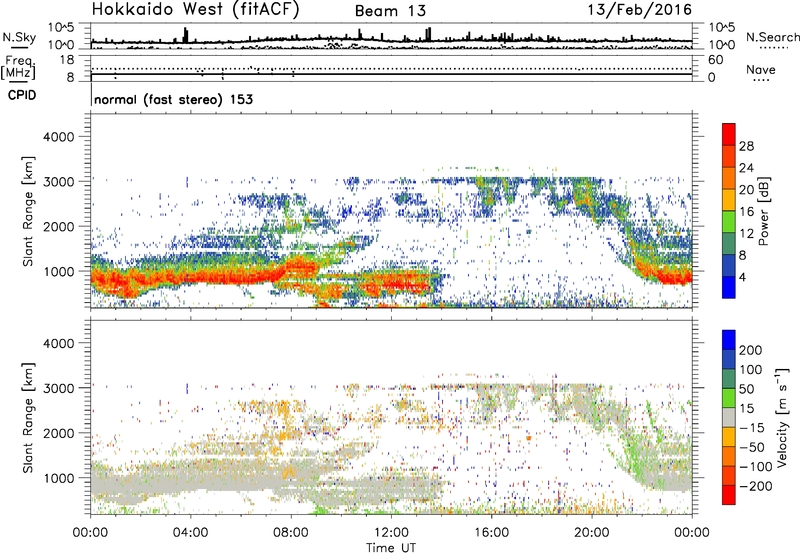Click the '4000' range tick on the power panel
Image resolution: width=800 pixels, height=554 pixels.
(x=59, y=137)
